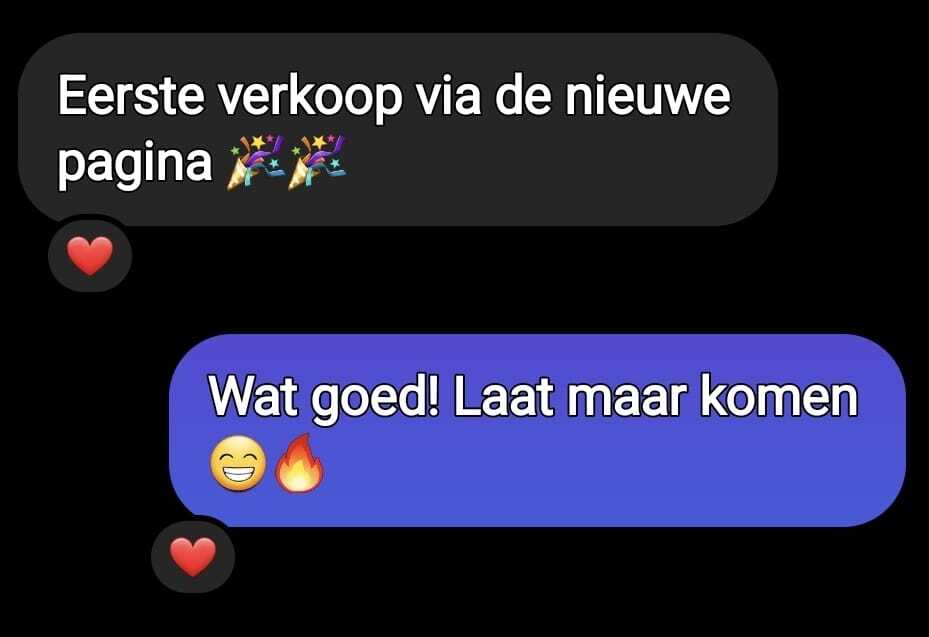Click the fire emoji in blue message
This screenshot has height=637, width=929.
click(300, 462)
